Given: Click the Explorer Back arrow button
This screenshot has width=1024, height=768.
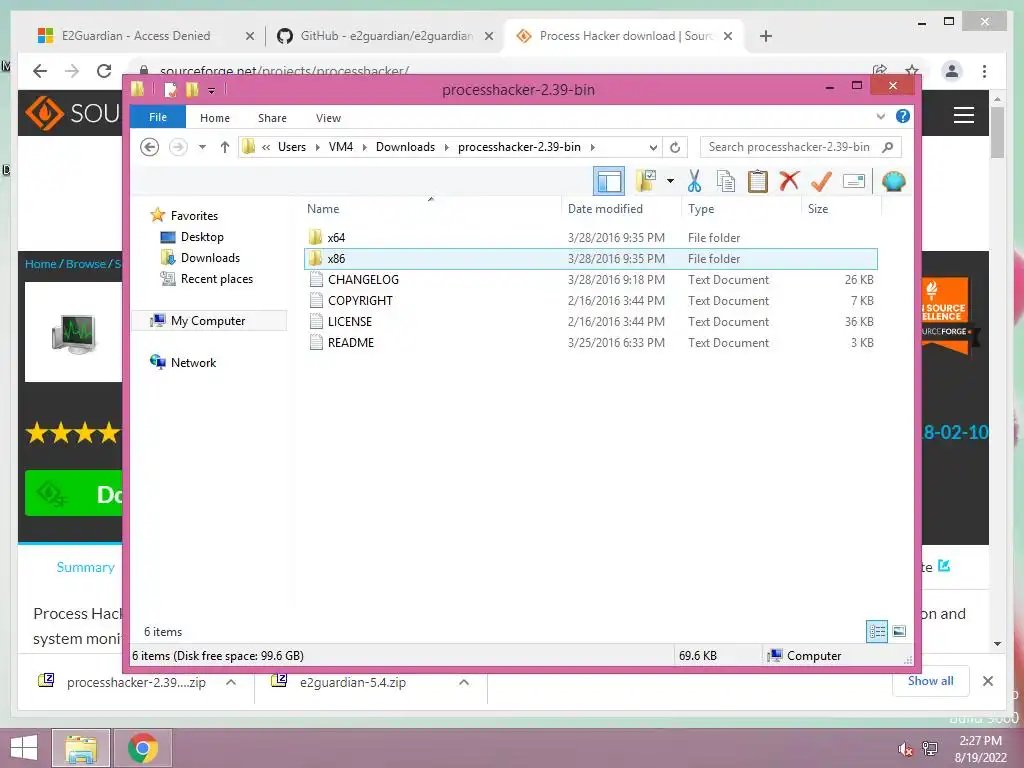Looking at the screenshot, I should point(150,147).
